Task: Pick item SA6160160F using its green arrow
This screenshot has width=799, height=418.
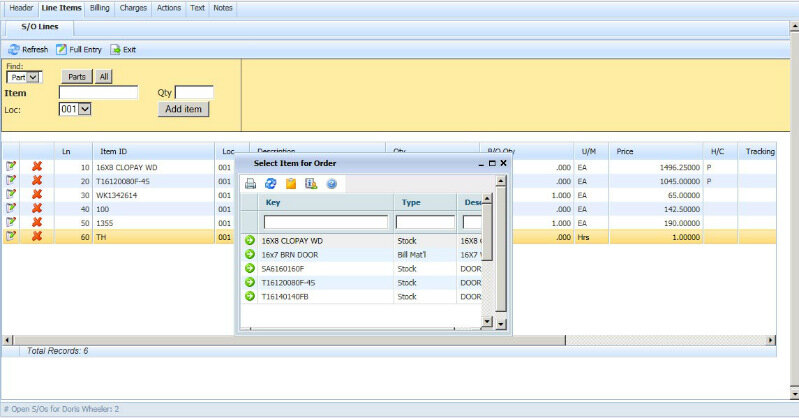Action: coord(250,269)
